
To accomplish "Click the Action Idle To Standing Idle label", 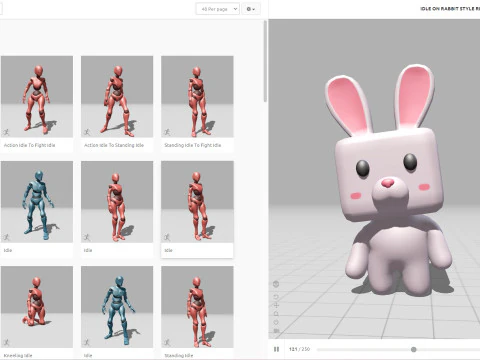I will (x=114, y=145).
